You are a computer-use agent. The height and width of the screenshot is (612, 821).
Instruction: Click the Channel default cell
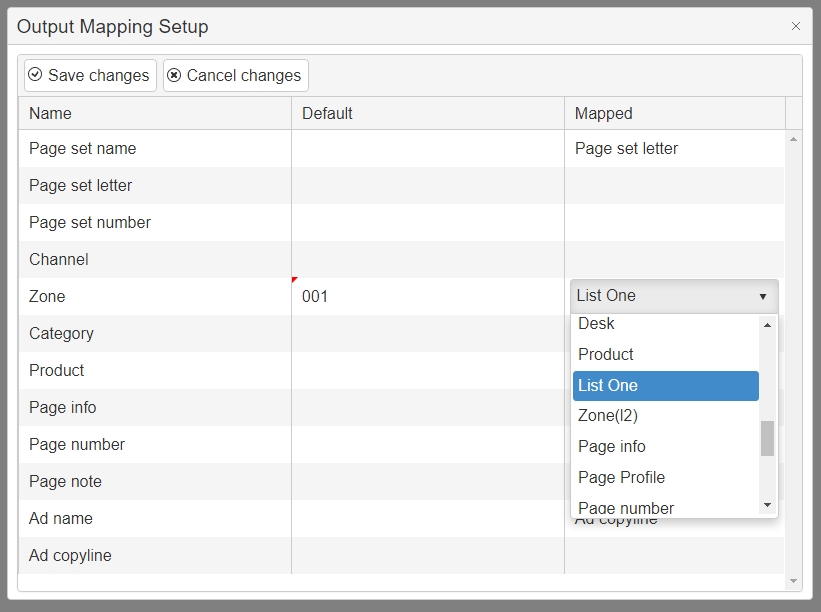point(427,259)
